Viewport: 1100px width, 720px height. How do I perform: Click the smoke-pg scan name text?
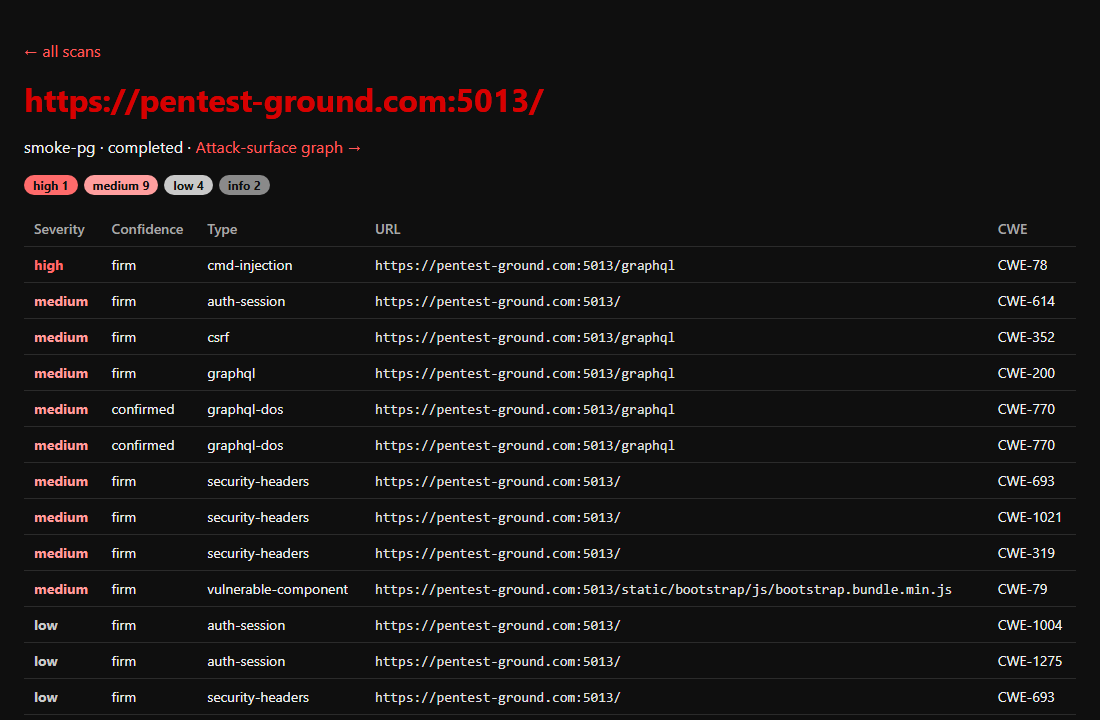click(60, 148)
